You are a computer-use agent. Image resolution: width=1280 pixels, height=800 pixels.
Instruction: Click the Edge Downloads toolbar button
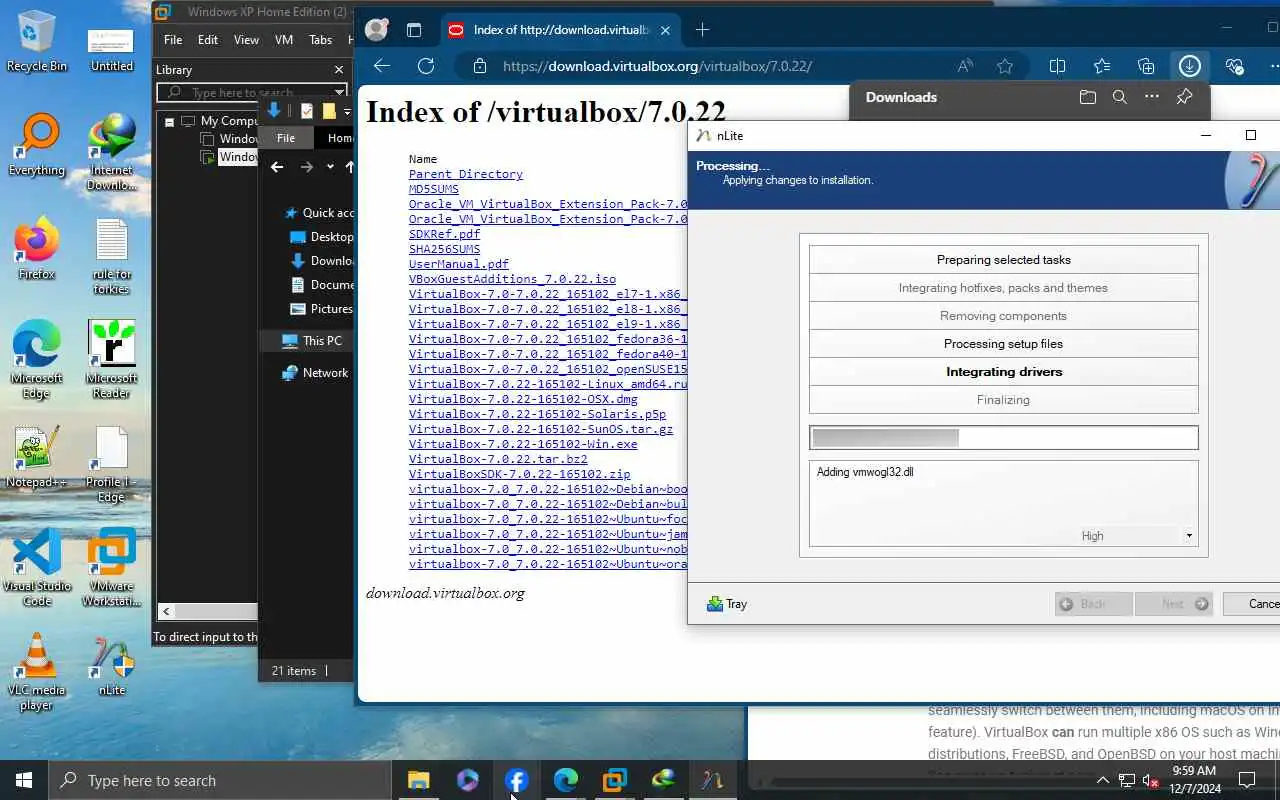[1190, 66]
